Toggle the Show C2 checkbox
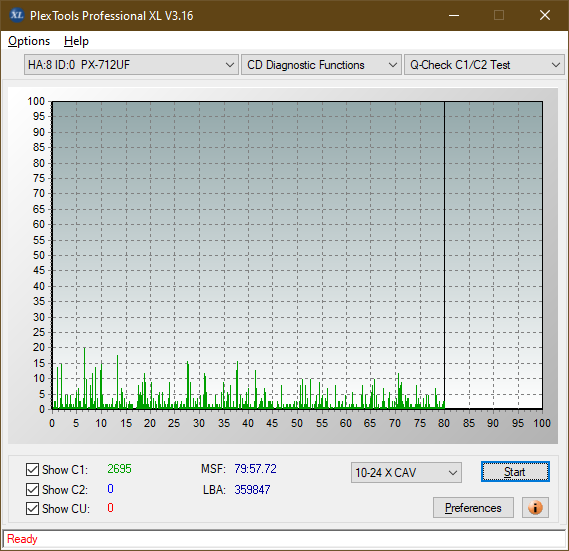This screenshot has width=569, height=551. click(x=32, y=489)
